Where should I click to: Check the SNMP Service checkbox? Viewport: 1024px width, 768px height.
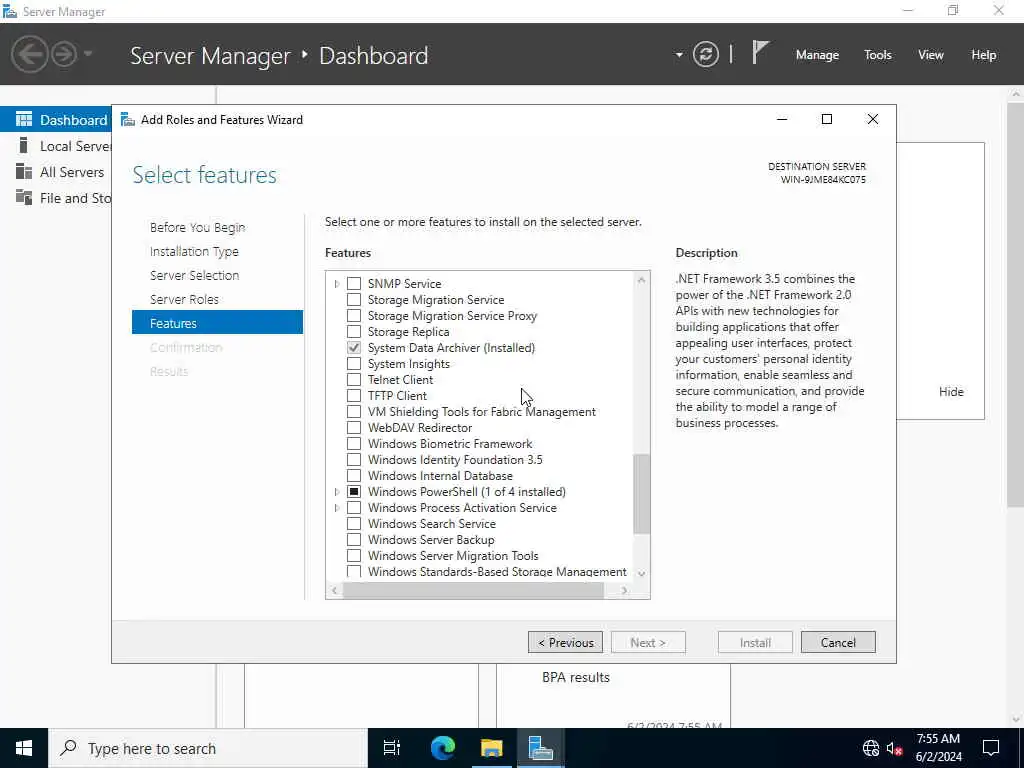[354, 283]
